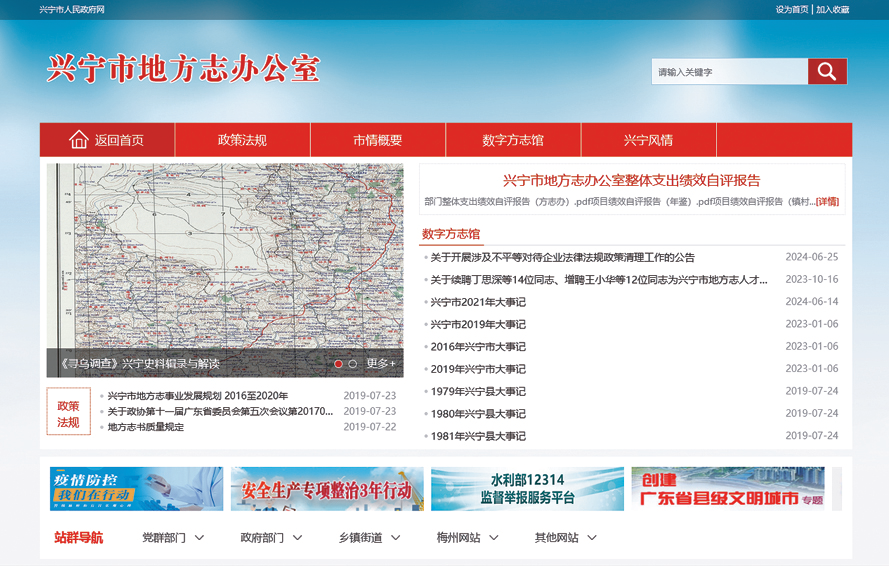
Task: Open the 2019年兴宁市大事记 article
Action: pyautogui.click(x=478, y=369)
